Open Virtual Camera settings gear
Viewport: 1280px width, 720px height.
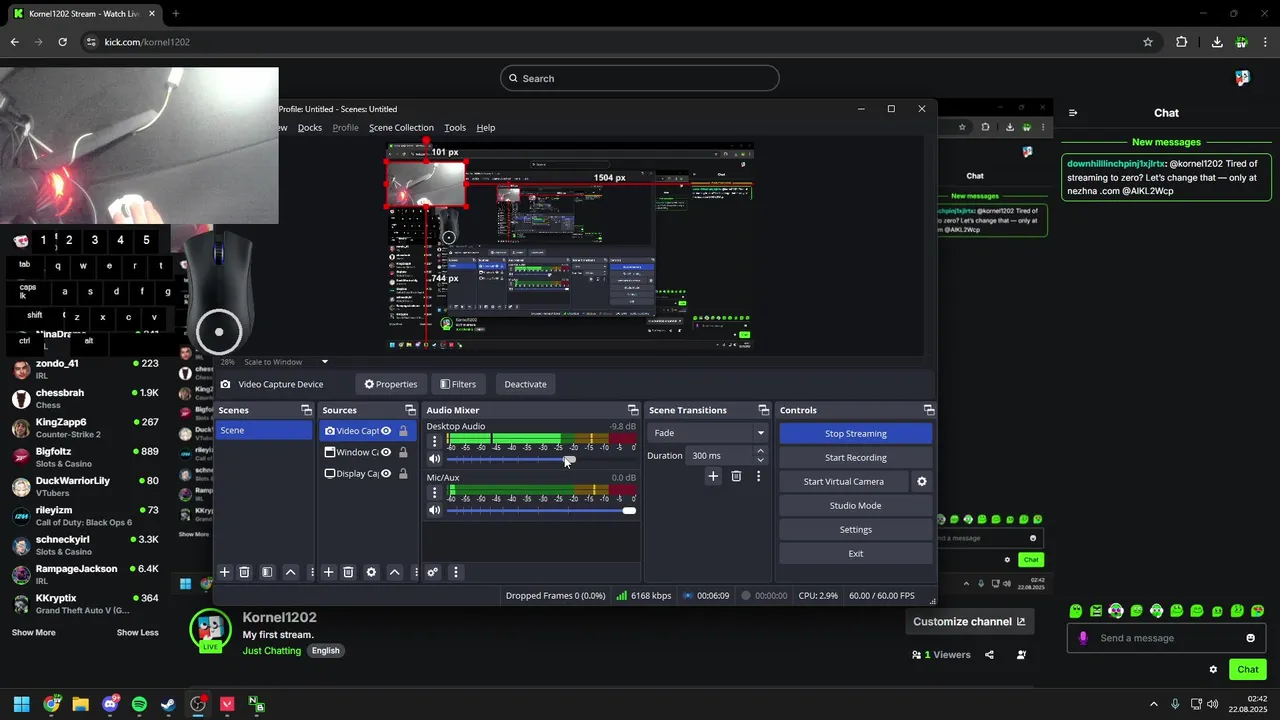click(922, 481)
